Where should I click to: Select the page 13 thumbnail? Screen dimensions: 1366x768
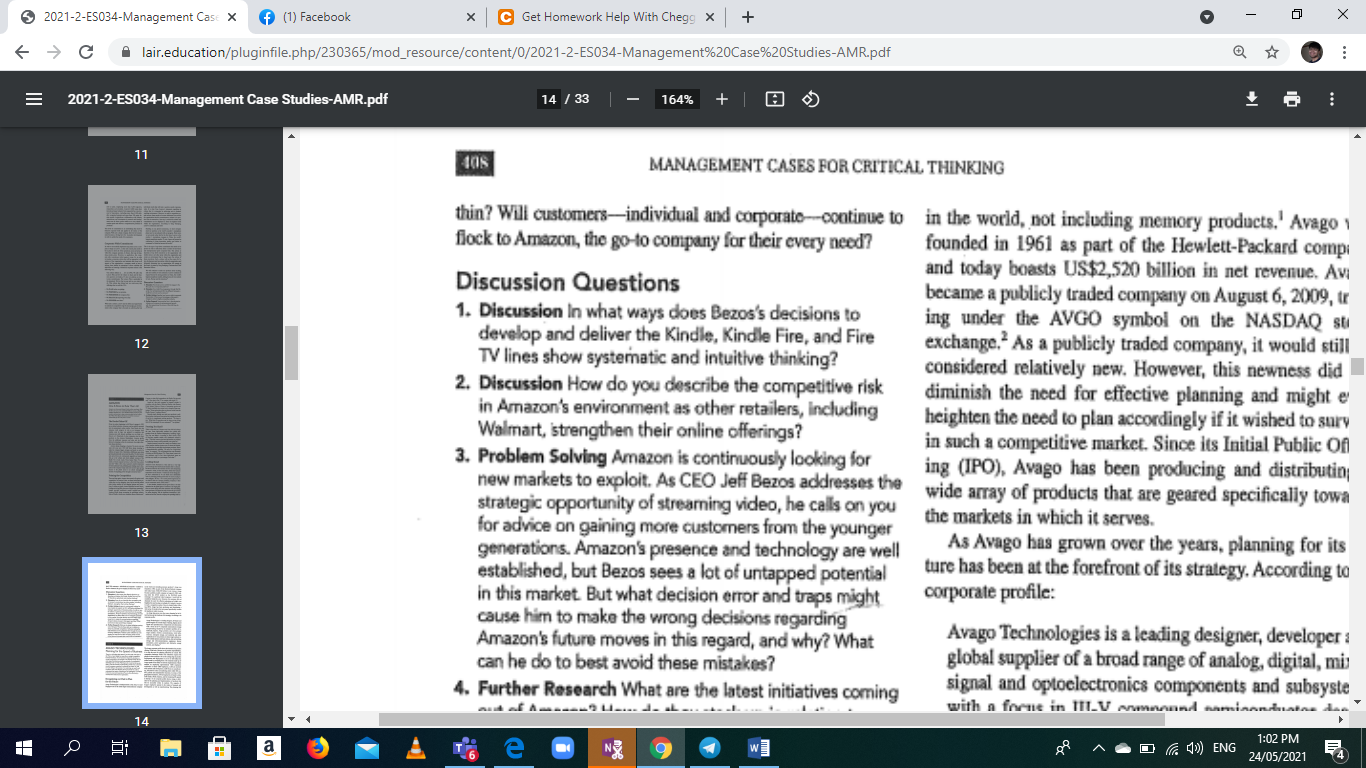point(142,443)
